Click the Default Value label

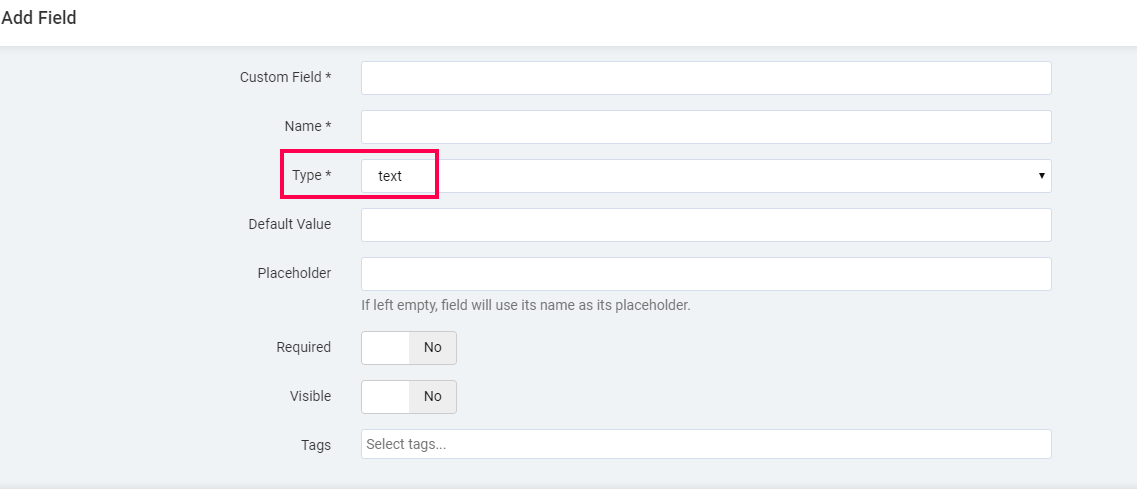coord(289,224)
